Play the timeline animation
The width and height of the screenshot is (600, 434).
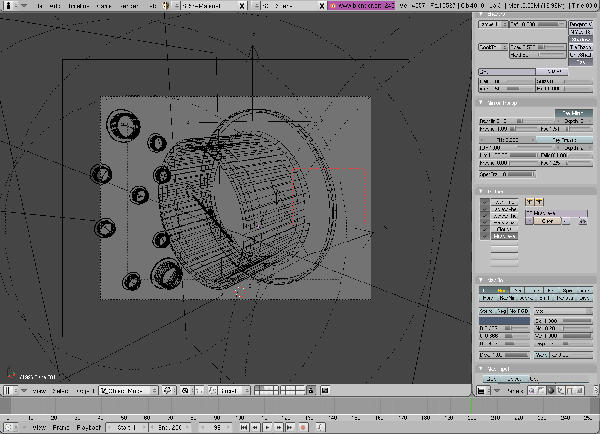tap(267, 427)
